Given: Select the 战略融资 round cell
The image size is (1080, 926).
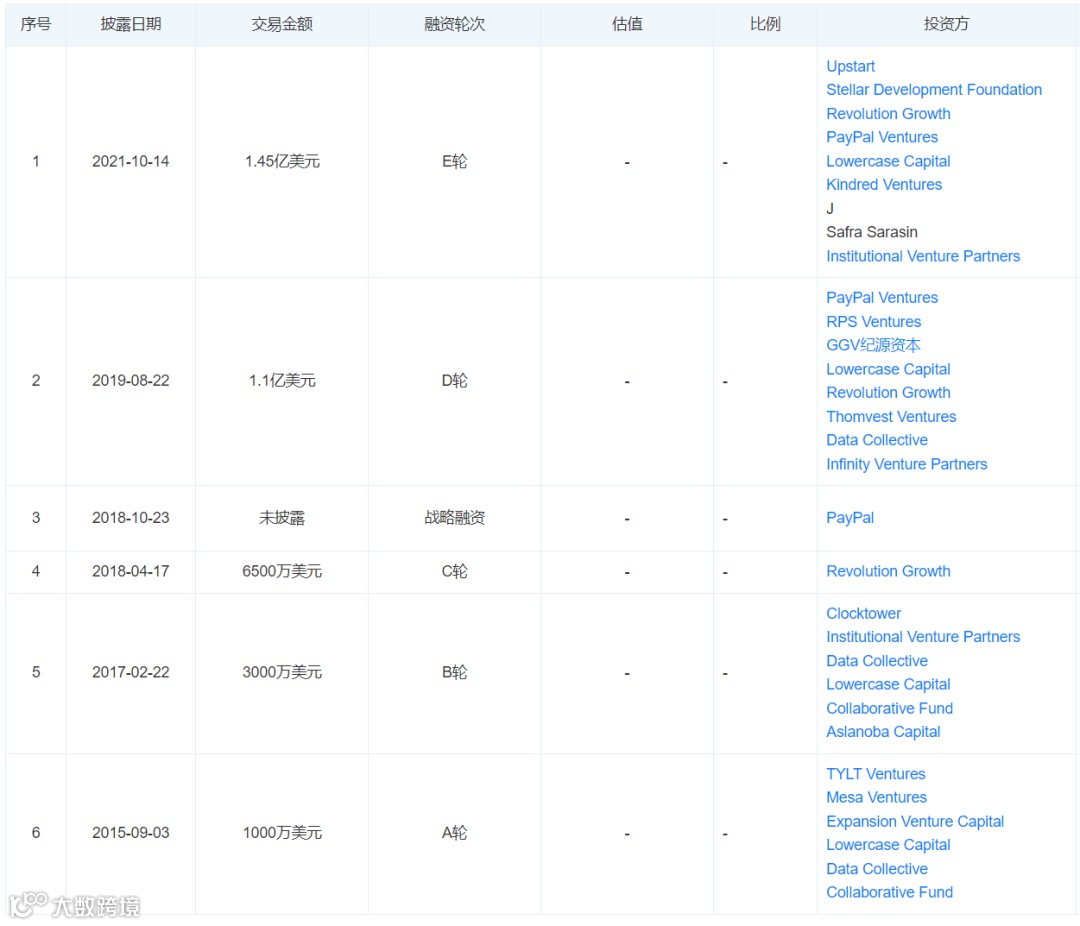Looking at the screenshot, I should pos(455,518).
